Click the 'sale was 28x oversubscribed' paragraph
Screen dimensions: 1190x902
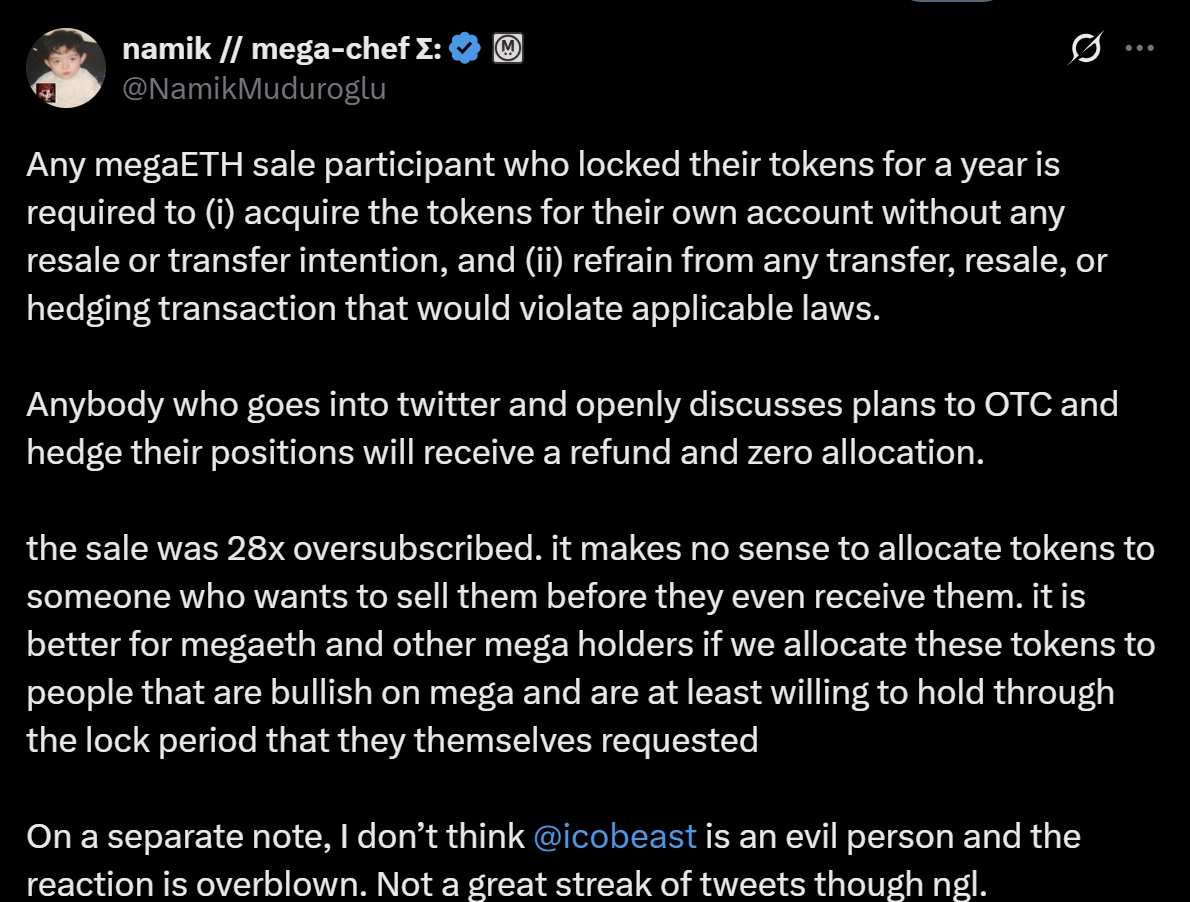point(590,644)
